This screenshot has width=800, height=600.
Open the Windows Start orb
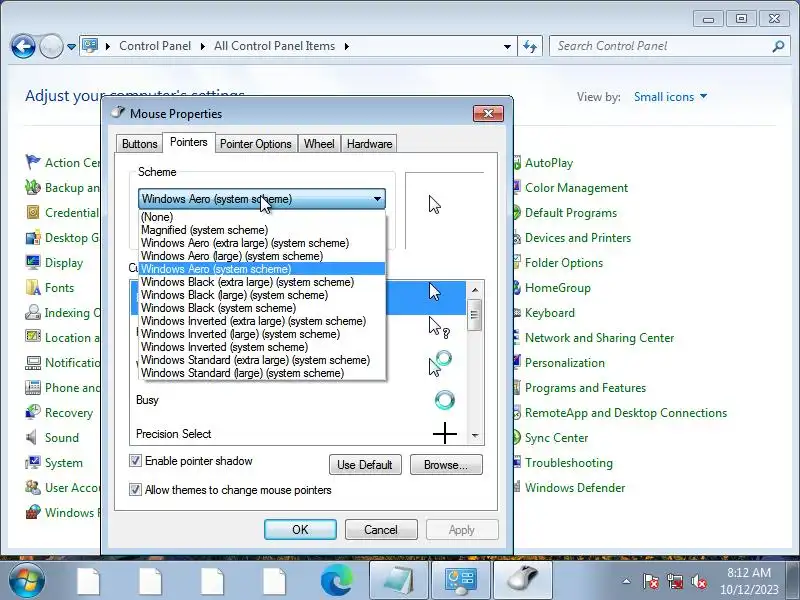tap(27, 581)
